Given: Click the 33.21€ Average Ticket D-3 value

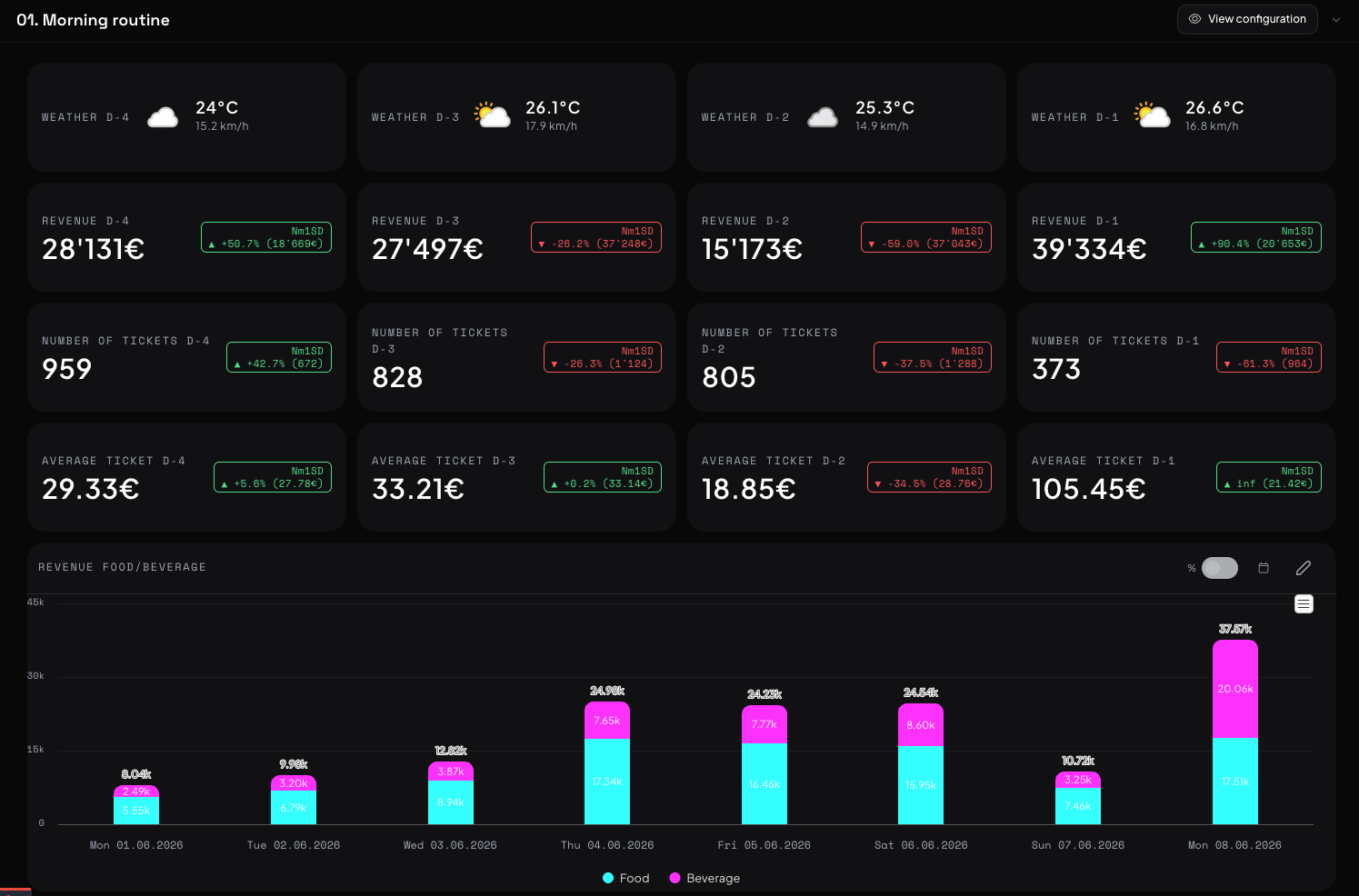Looking at the screenshot, I should (x=418, y=489).
